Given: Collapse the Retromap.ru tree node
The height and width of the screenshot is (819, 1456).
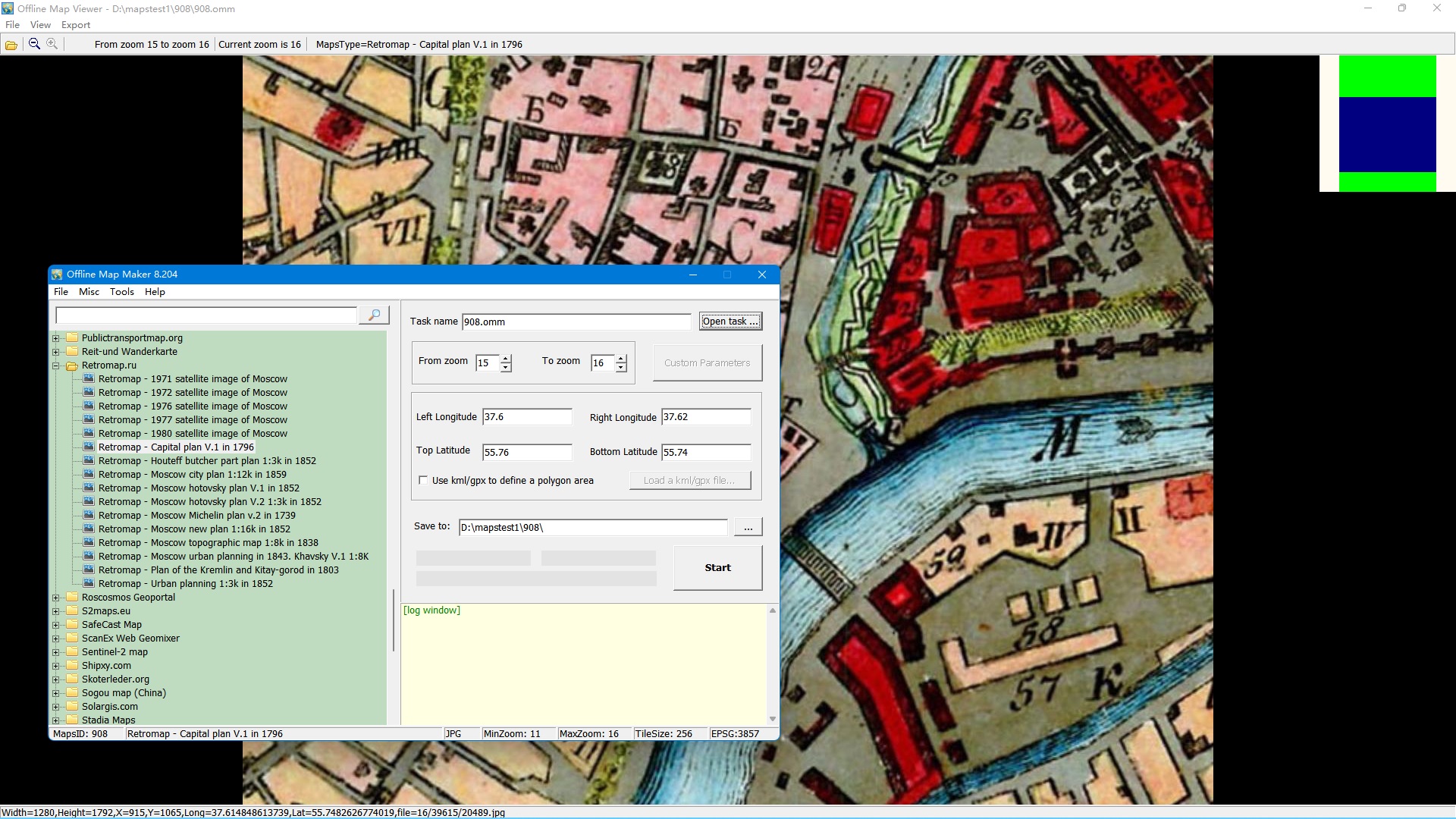Looking at the screenshot, I should tap(55, 366).
